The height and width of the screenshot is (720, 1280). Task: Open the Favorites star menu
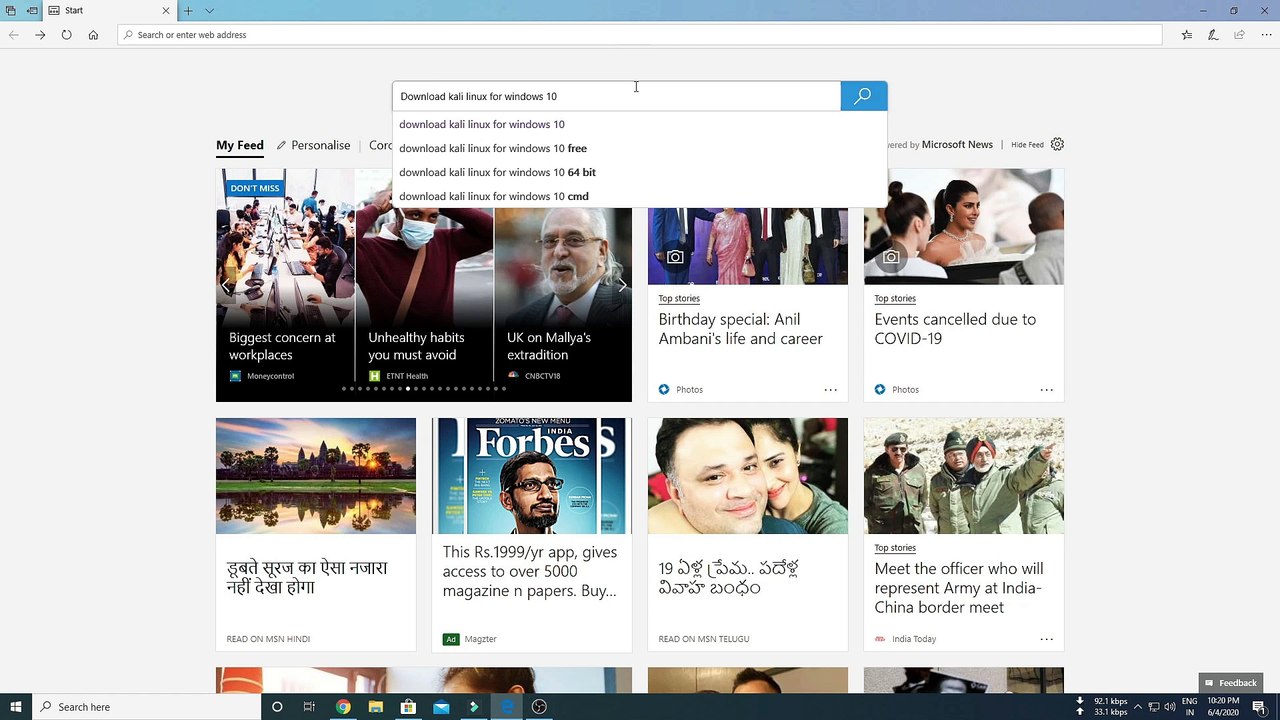click(1187, 35)
